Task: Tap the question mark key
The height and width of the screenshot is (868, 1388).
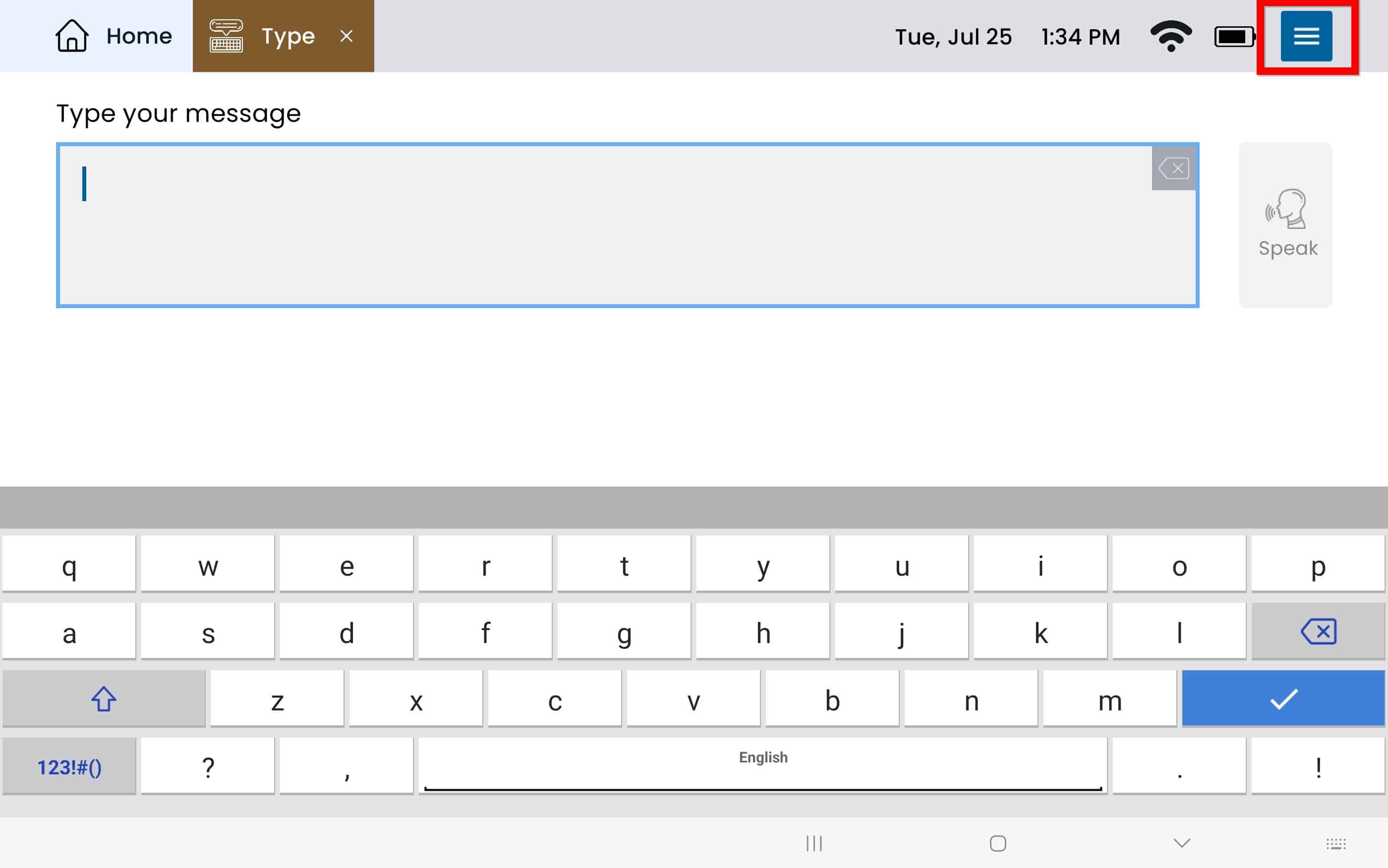Action: (x=208, y=767)
